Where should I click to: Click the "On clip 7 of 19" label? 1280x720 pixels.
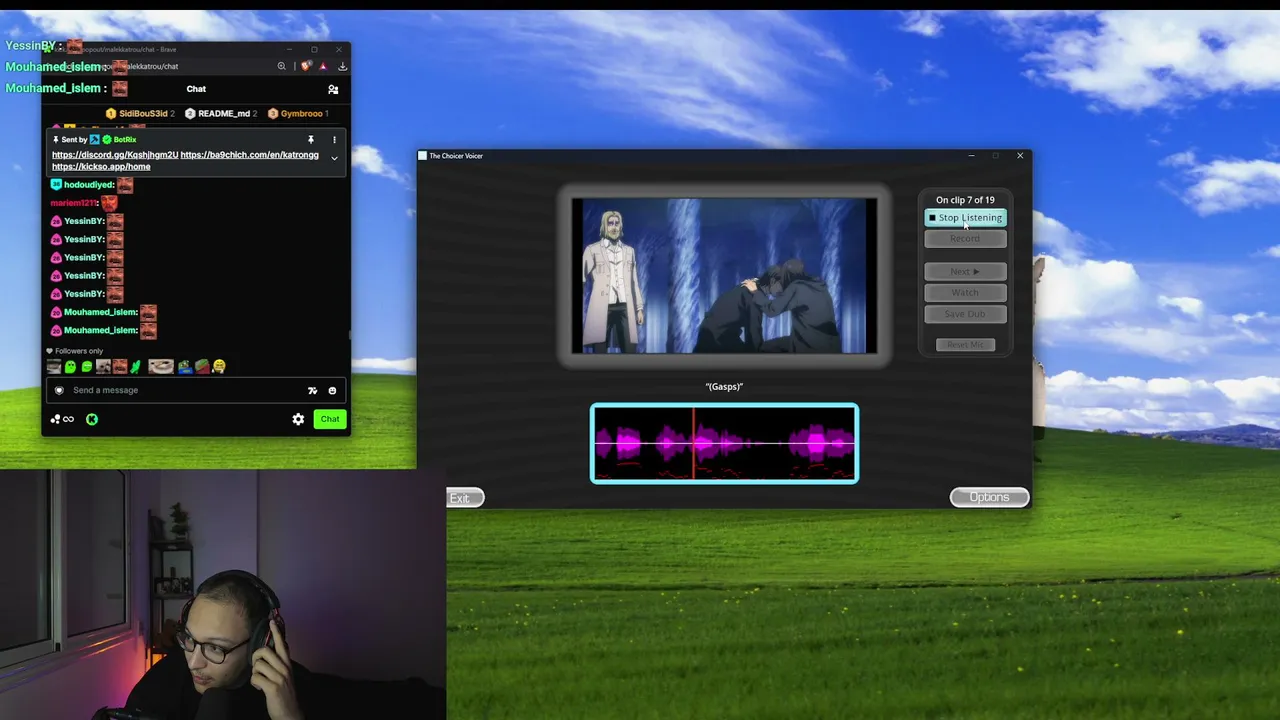coord(965,200)
